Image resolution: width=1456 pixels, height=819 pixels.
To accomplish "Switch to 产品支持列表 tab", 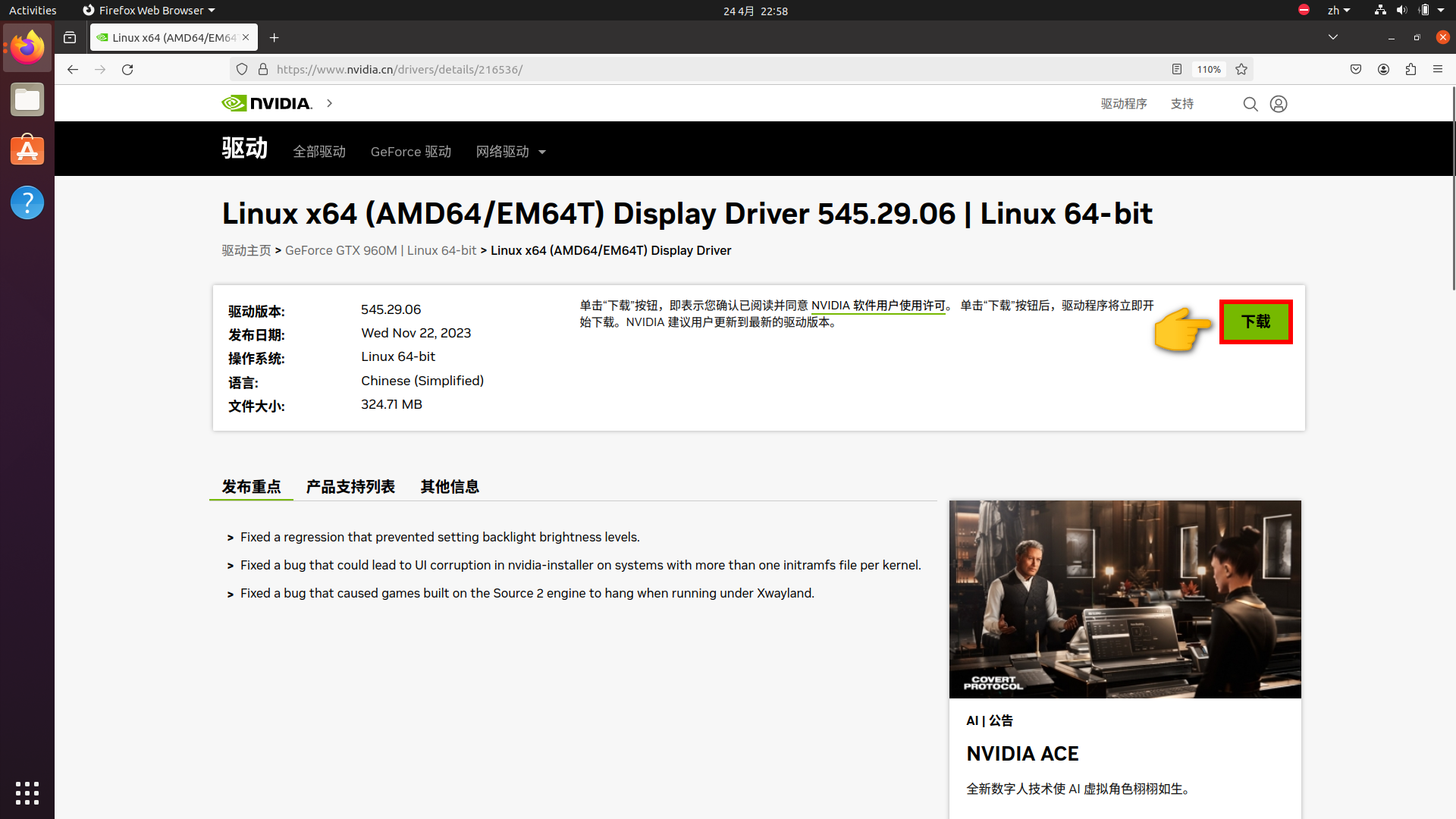I will point(350,487).
